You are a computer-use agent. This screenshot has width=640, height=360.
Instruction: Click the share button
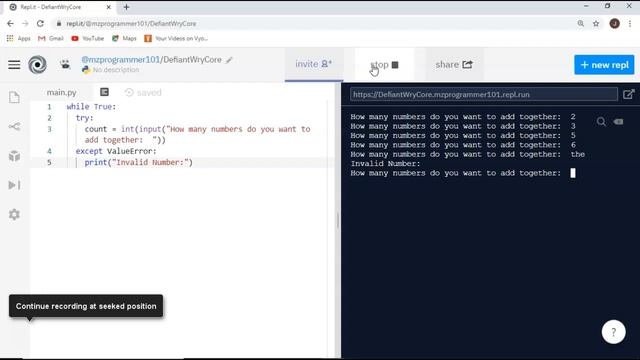click(x=454, y=64)
